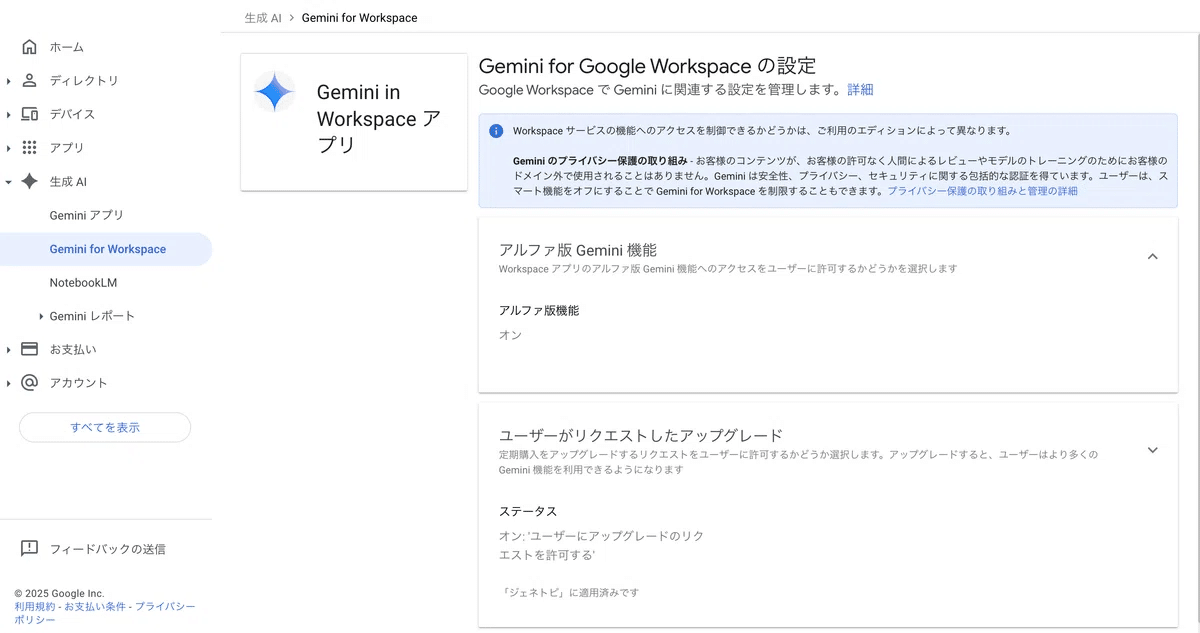
Task: Select NotebookLM in the sidebar
Action: tap(83, 283)
